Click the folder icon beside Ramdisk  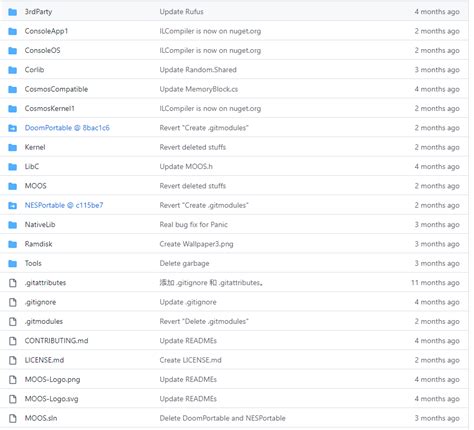click(13, 244)
